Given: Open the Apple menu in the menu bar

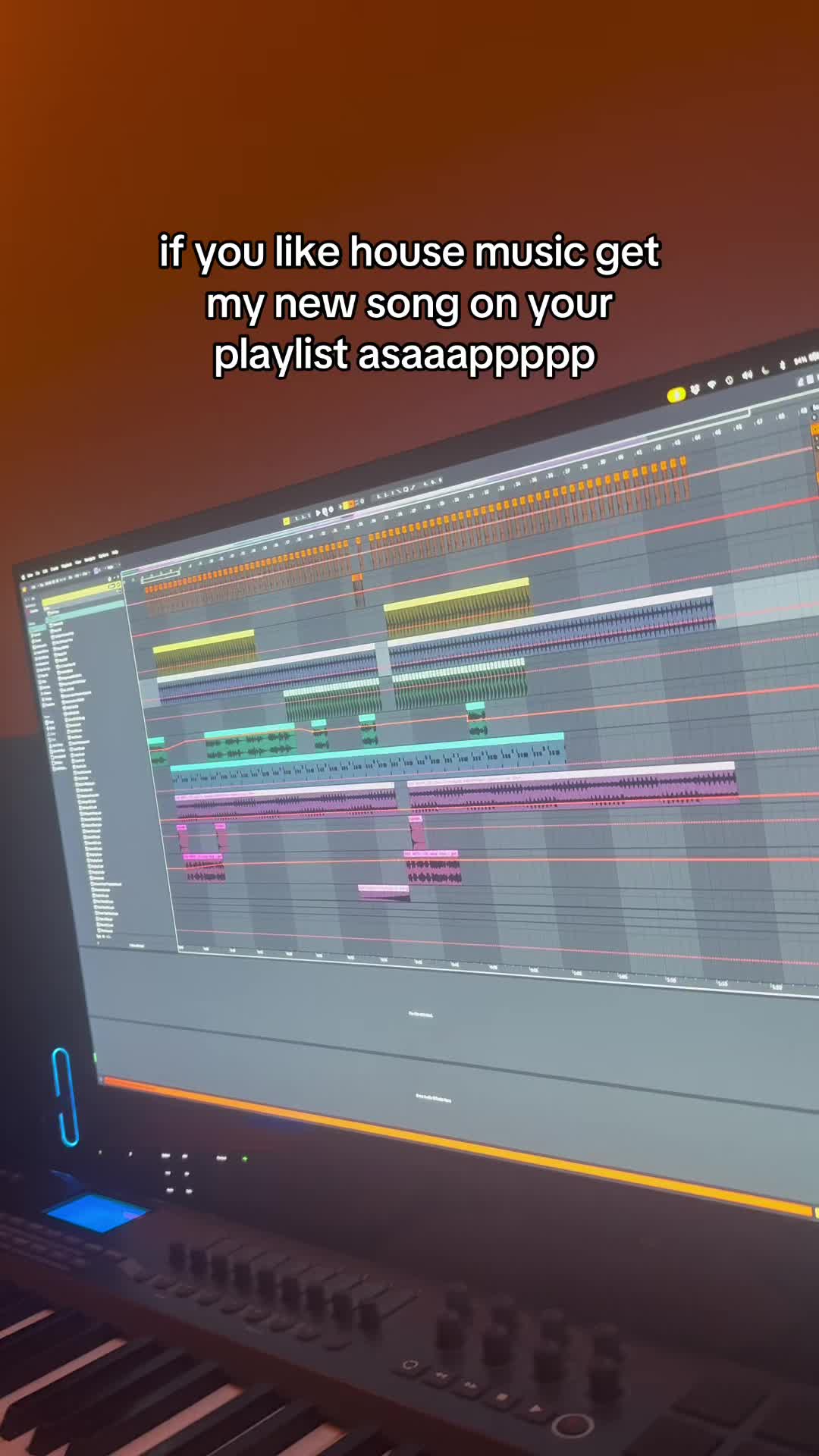Looking at the screenshot, I should pyautogui.click(x=24, y=578).
